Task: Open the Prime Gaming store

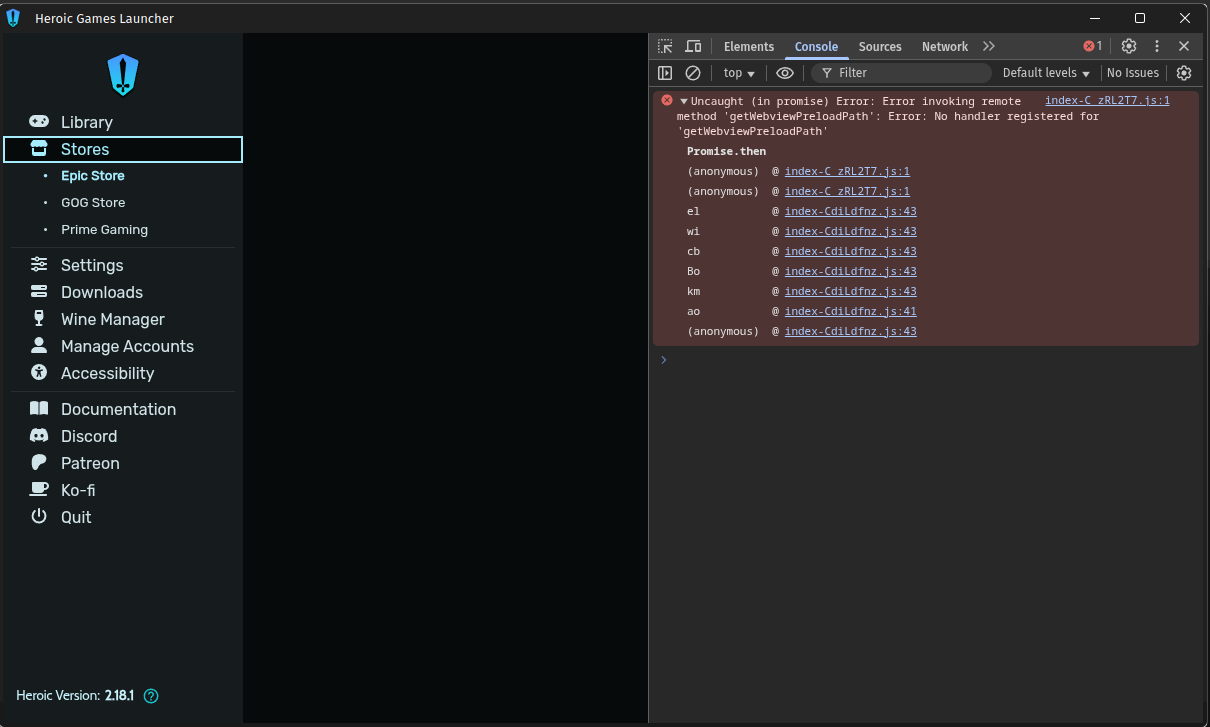Action: (104, 230)
